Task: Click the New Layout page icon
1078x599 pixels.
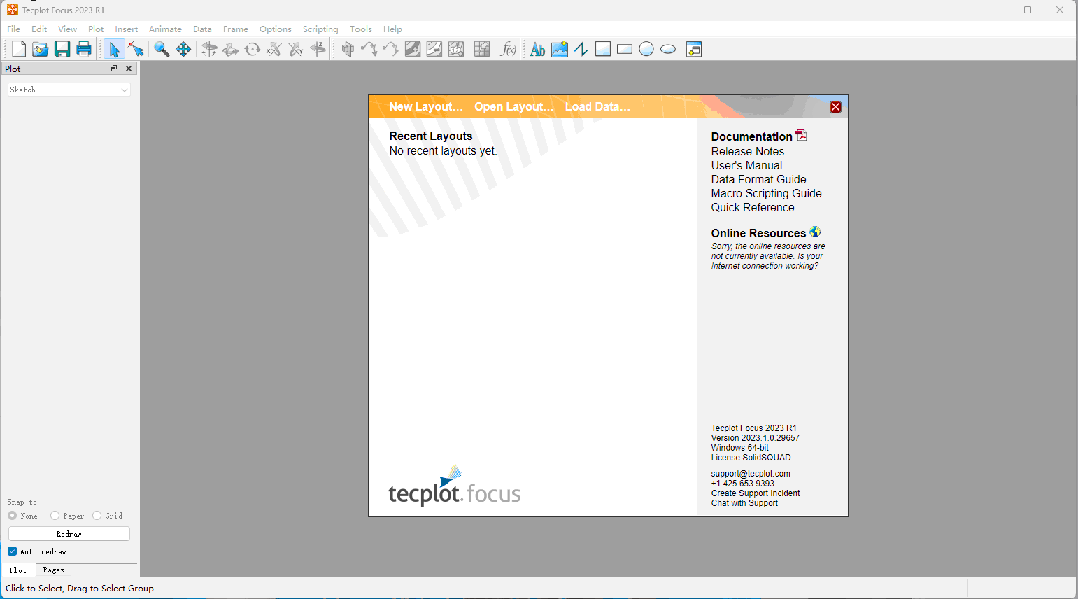Action: [19, 49]
